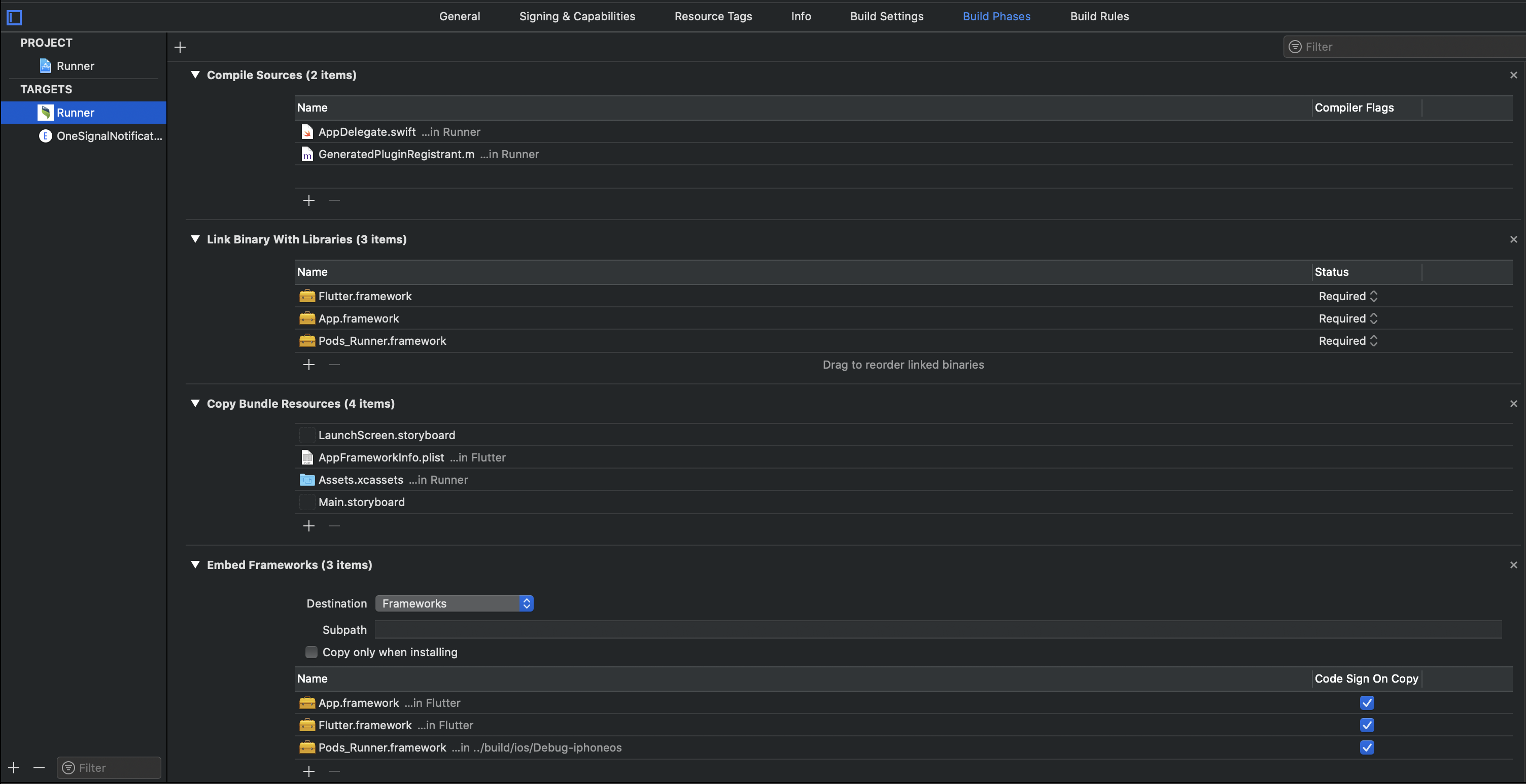Select the Runner project icon under PROJECT
1526x784 pixels.
(x=46, y=66)
